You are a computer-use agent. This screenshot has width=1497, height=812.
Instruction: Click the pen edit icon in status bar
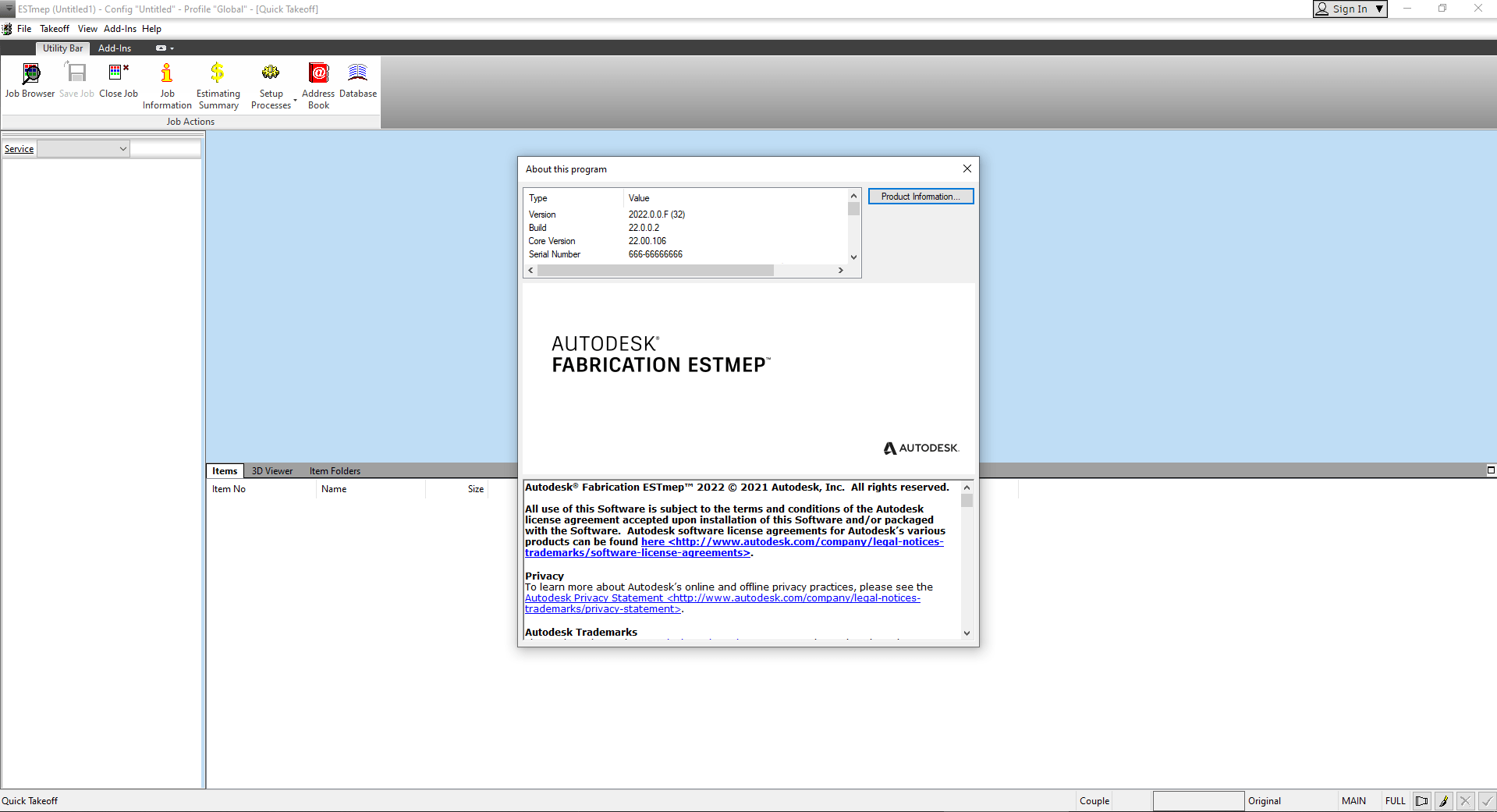point(1444,801)
